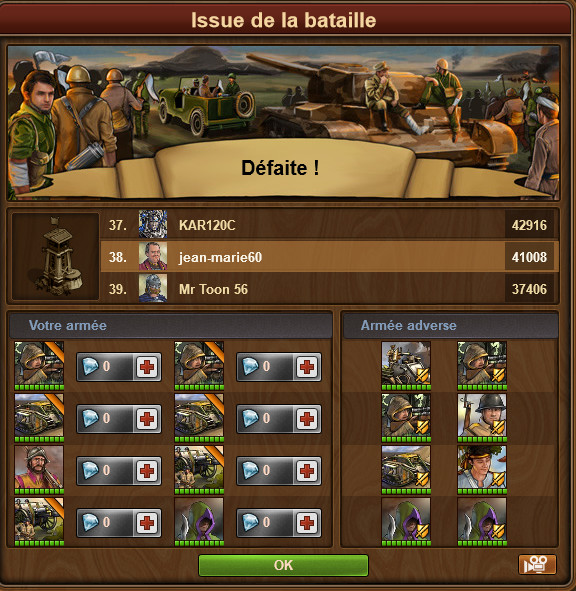Image resolution: width=576 pixels, height=591 pixels.
Task: Click the 'Votre armée' panel header
Action: tap(171, 325)
